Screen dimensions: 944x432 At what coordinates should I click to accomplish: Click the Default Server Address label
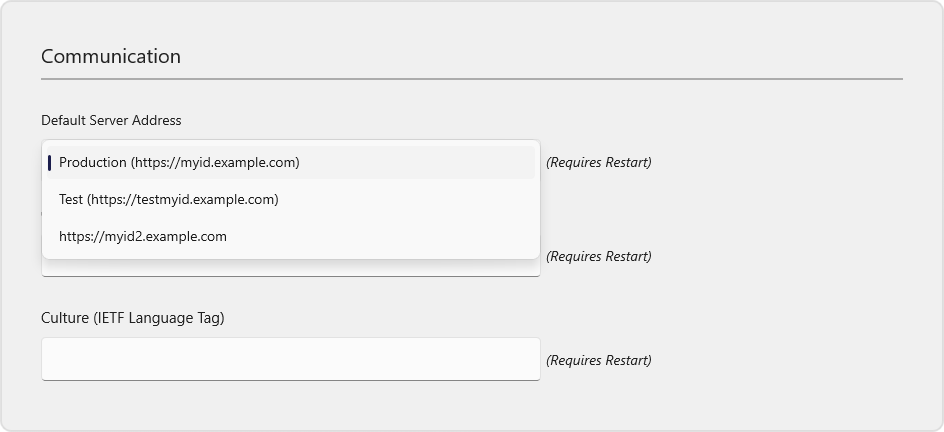point(111,120)
